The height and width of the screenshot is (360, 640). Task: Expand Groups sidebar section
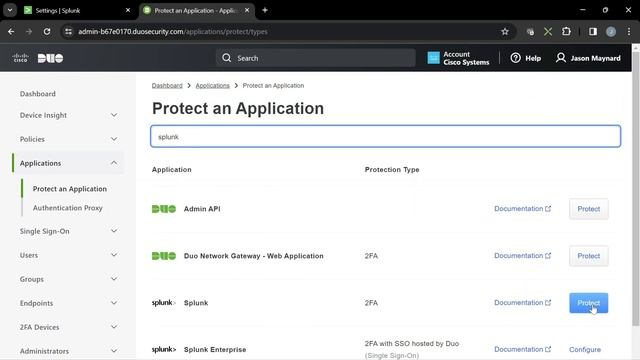(68, 279)
